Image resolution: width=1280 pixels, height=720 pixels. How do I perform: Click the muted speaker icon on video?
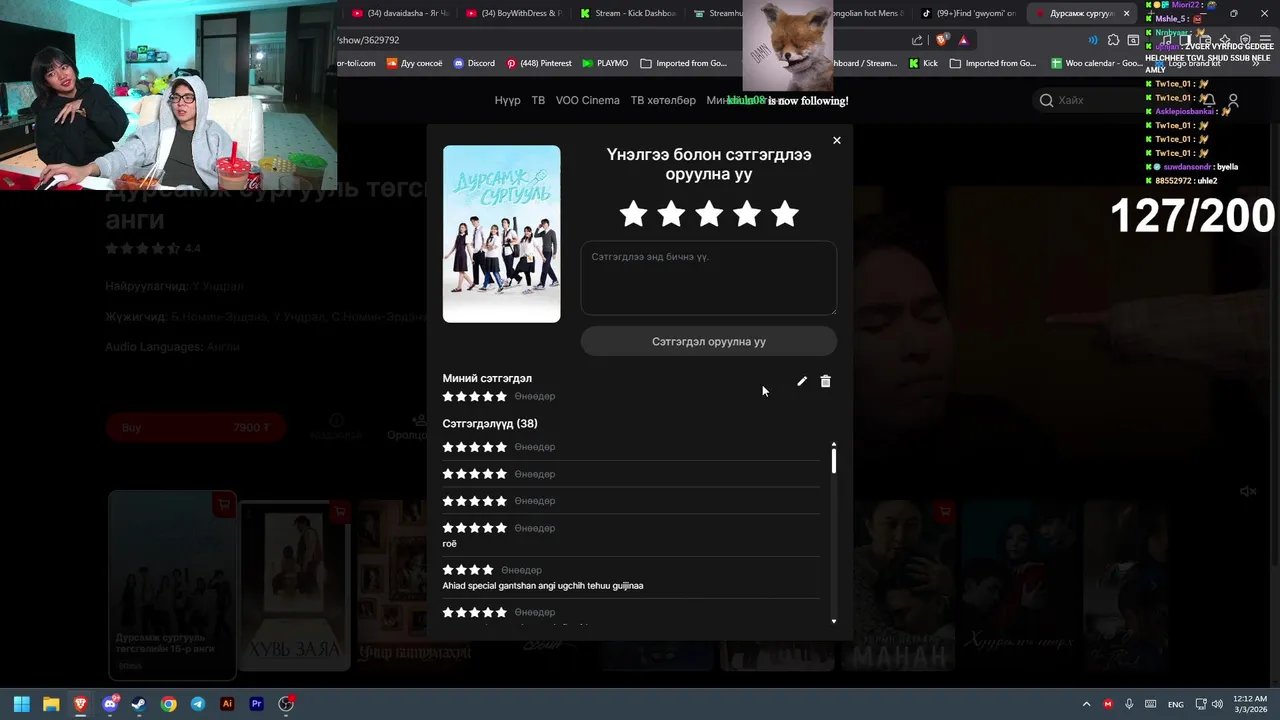[x=1248, y=491]
